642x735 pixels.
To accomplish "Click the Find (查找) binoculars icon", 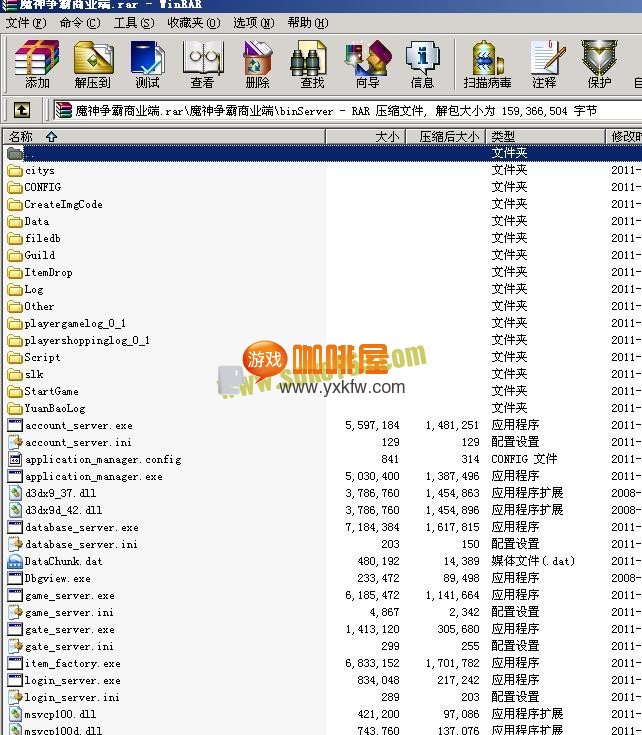I will 312,64.
